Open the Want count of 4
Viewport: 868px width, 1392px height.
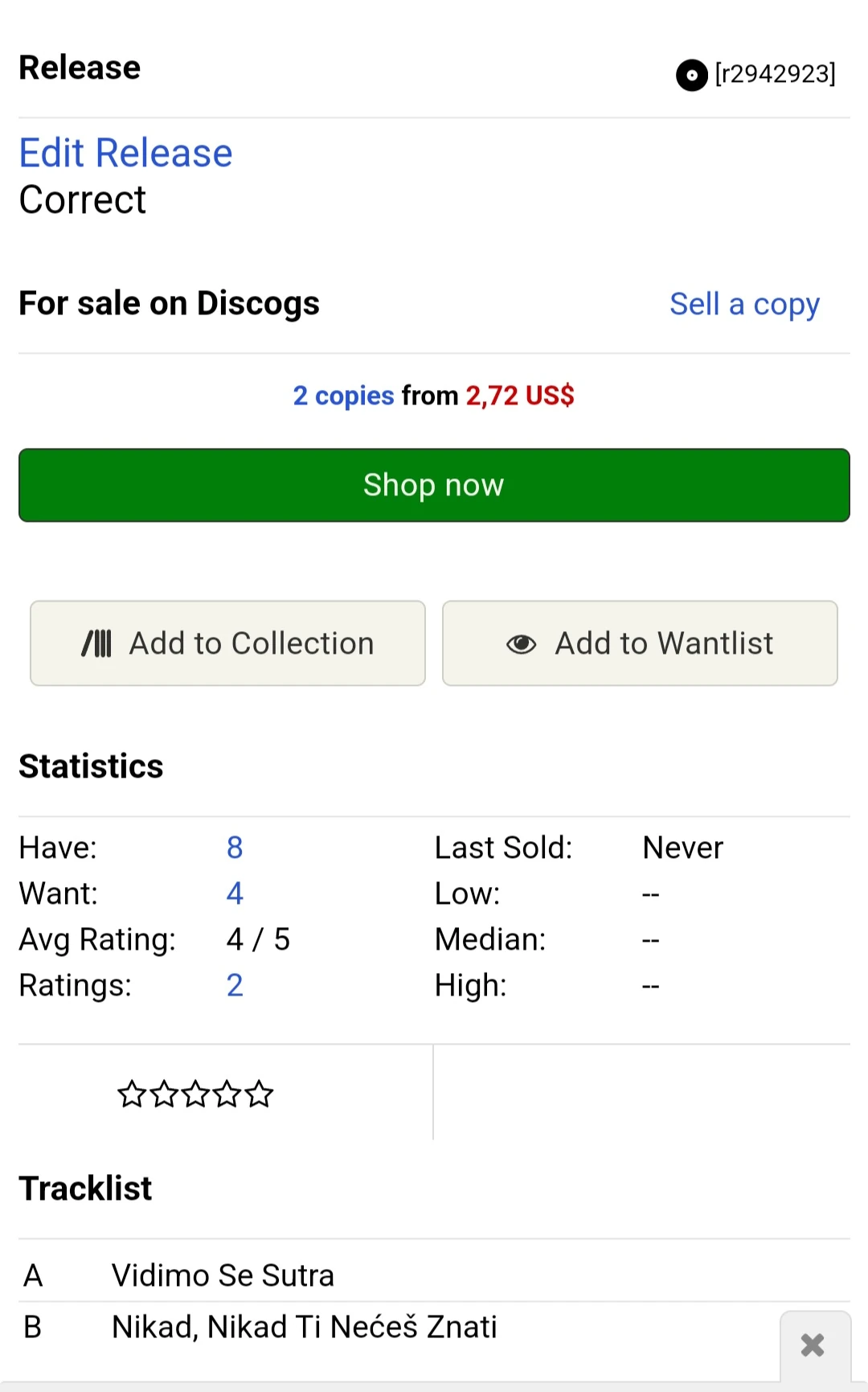pyautogui.click(x=235, y=893)
